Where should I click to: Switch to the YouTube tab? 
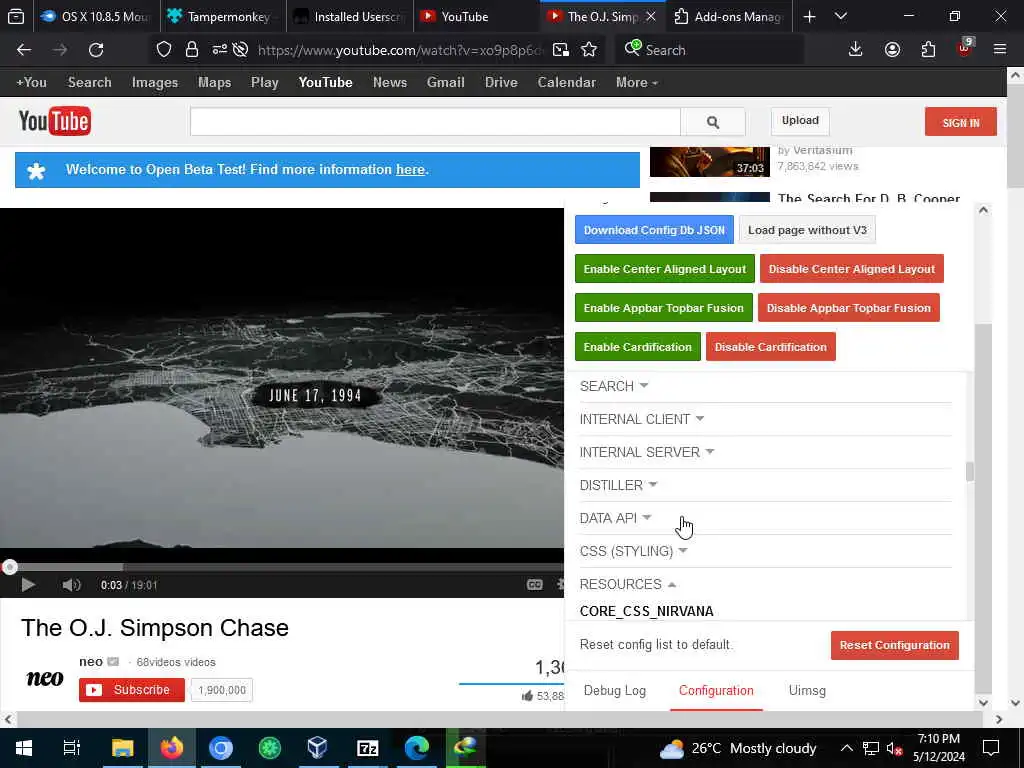click(x=477, y=17)
